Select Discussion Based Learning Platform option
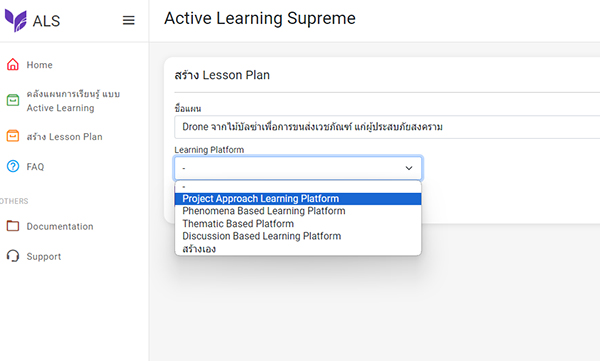 point(298,236)
